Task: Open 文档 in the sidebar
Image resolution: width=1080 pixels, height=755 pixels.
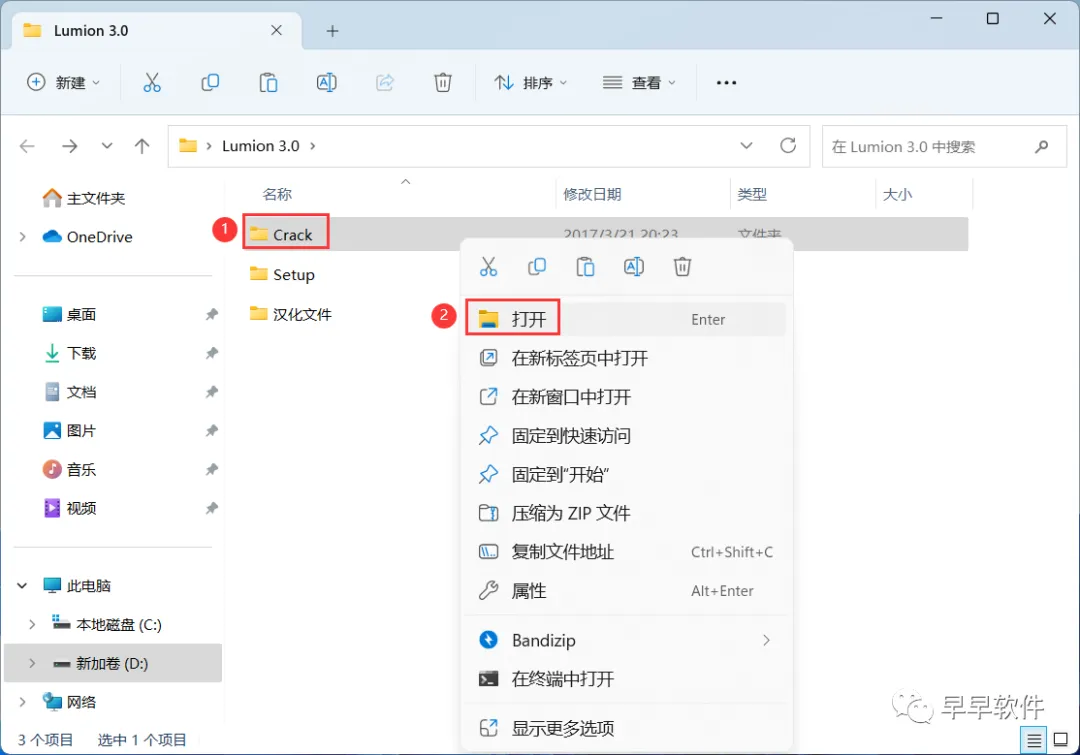Action: 70,392
